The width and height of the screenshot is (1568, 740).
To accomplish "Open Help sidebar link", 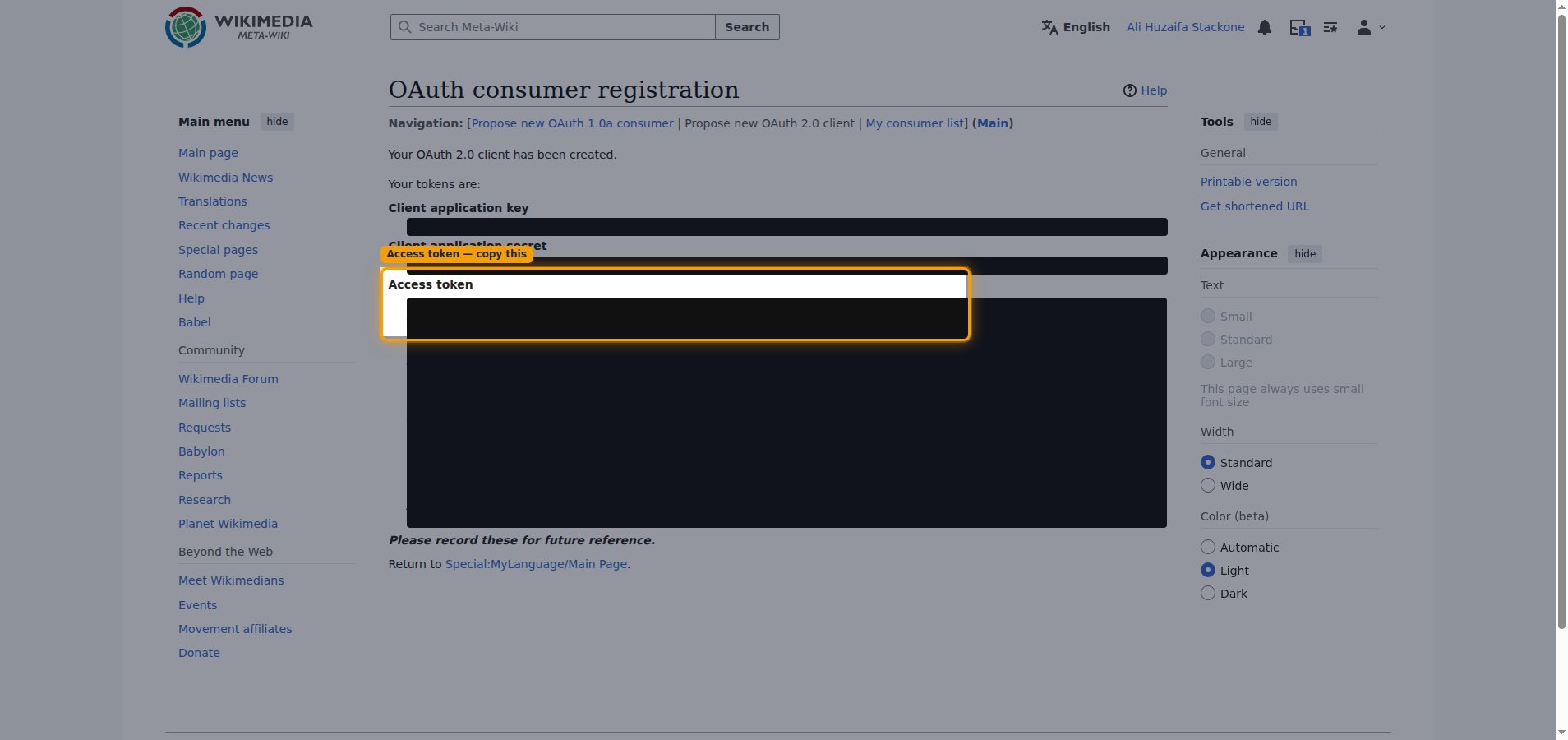I will [191, 298].
